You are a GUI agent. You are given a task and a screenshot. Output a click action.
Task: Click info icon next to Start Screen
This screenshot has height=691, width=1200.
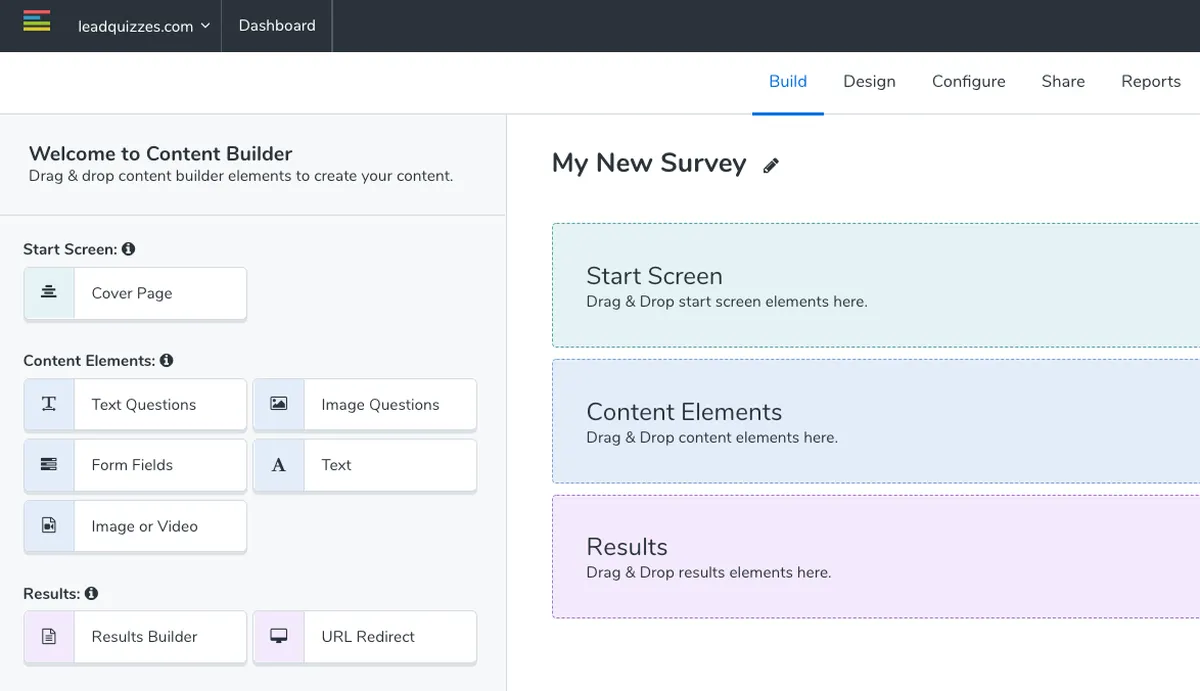129,249
